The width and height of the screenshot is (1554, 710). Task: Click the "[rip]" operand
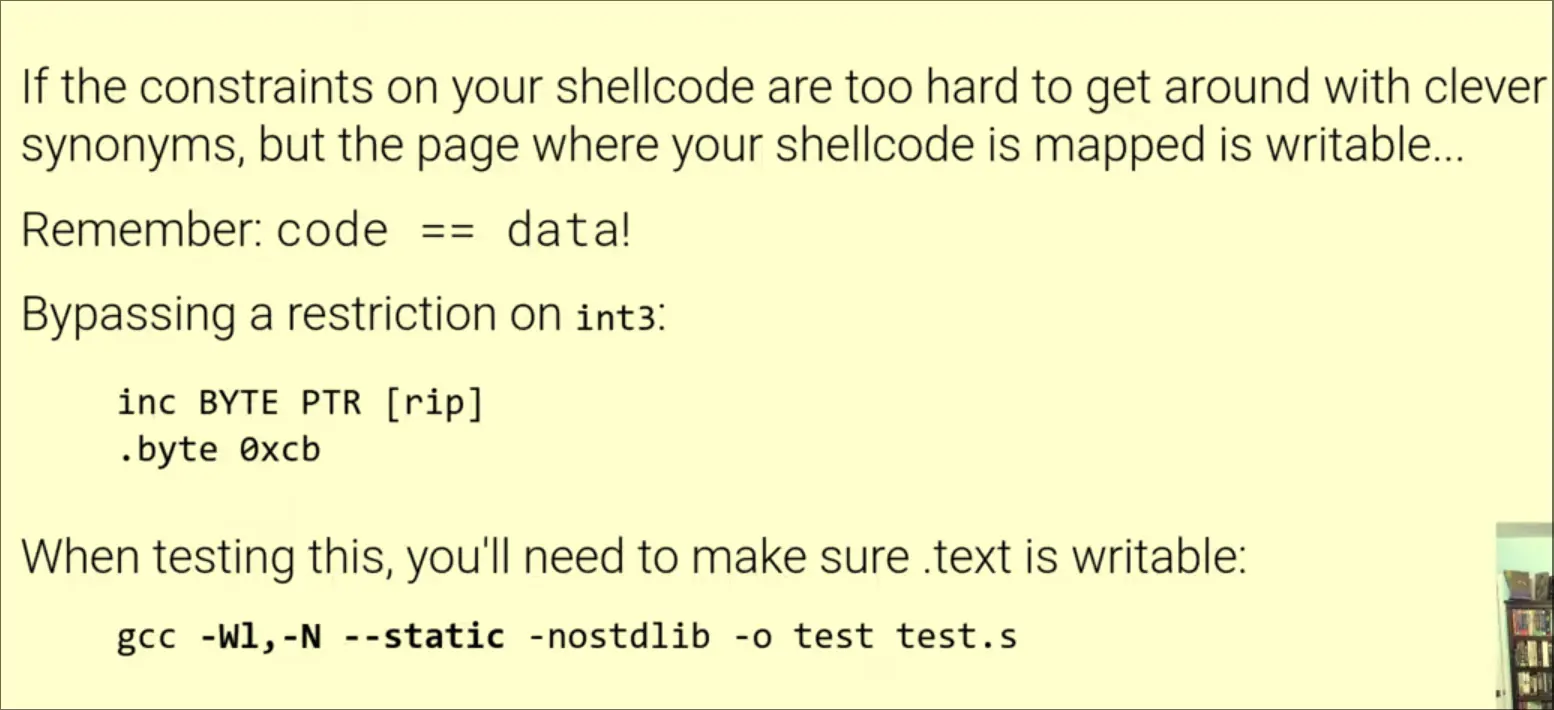coord(433,403)
